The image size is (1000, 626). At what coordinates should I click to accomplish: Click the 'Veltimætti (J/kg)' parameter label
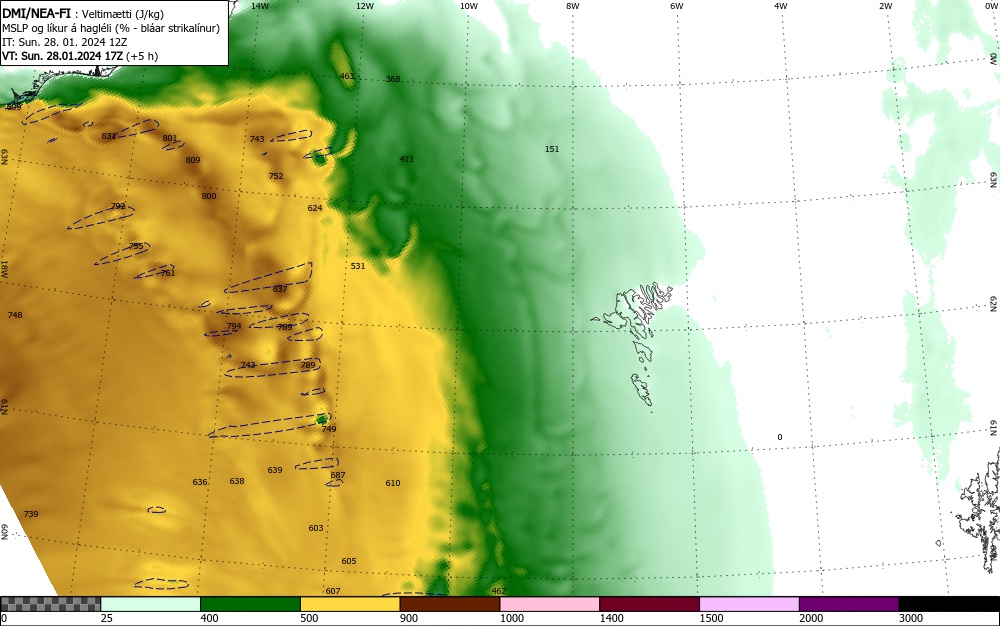123,14
